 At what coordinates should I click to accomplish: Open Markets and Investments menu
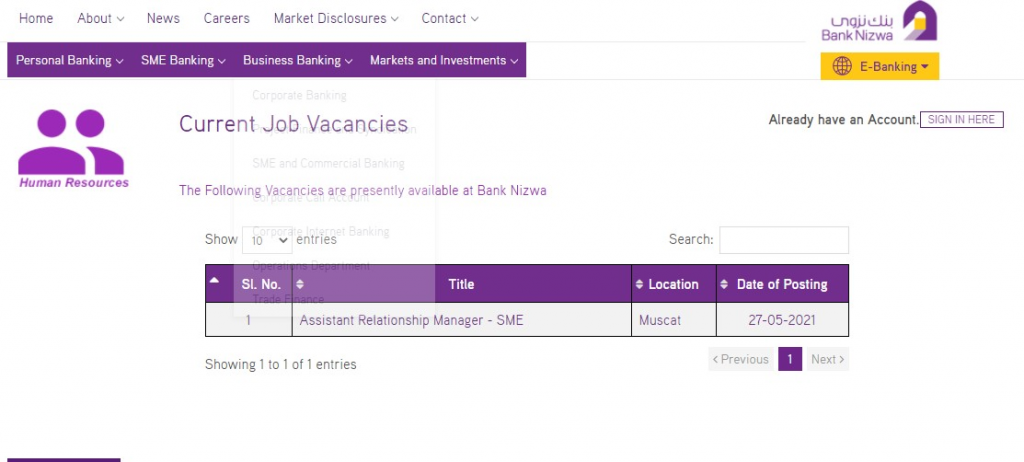pyautogui.click(x=444, y=60)
